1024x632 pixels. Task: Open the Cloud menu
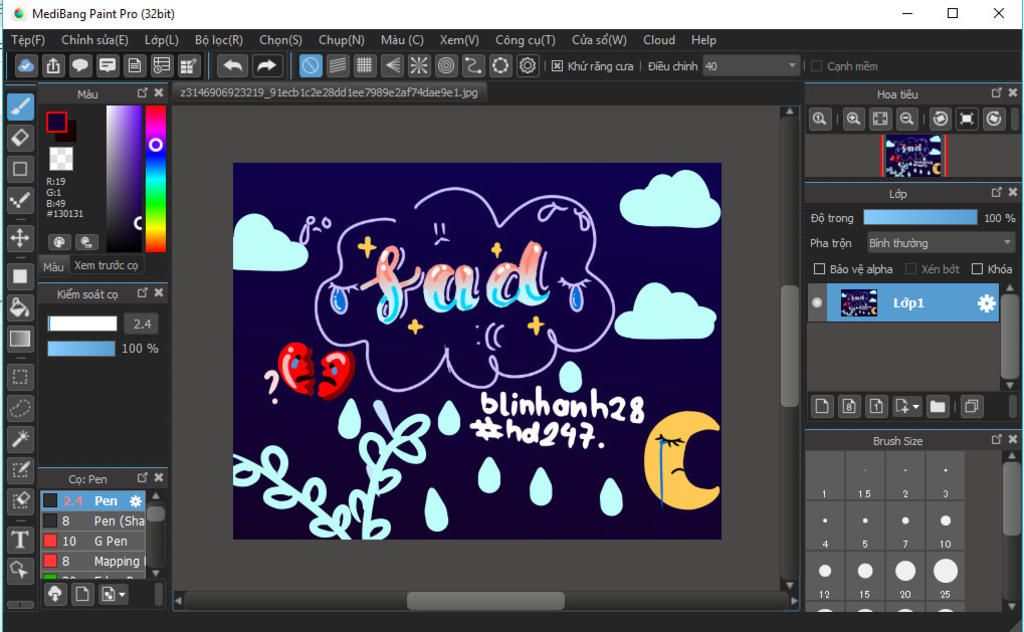pos(659,40)
